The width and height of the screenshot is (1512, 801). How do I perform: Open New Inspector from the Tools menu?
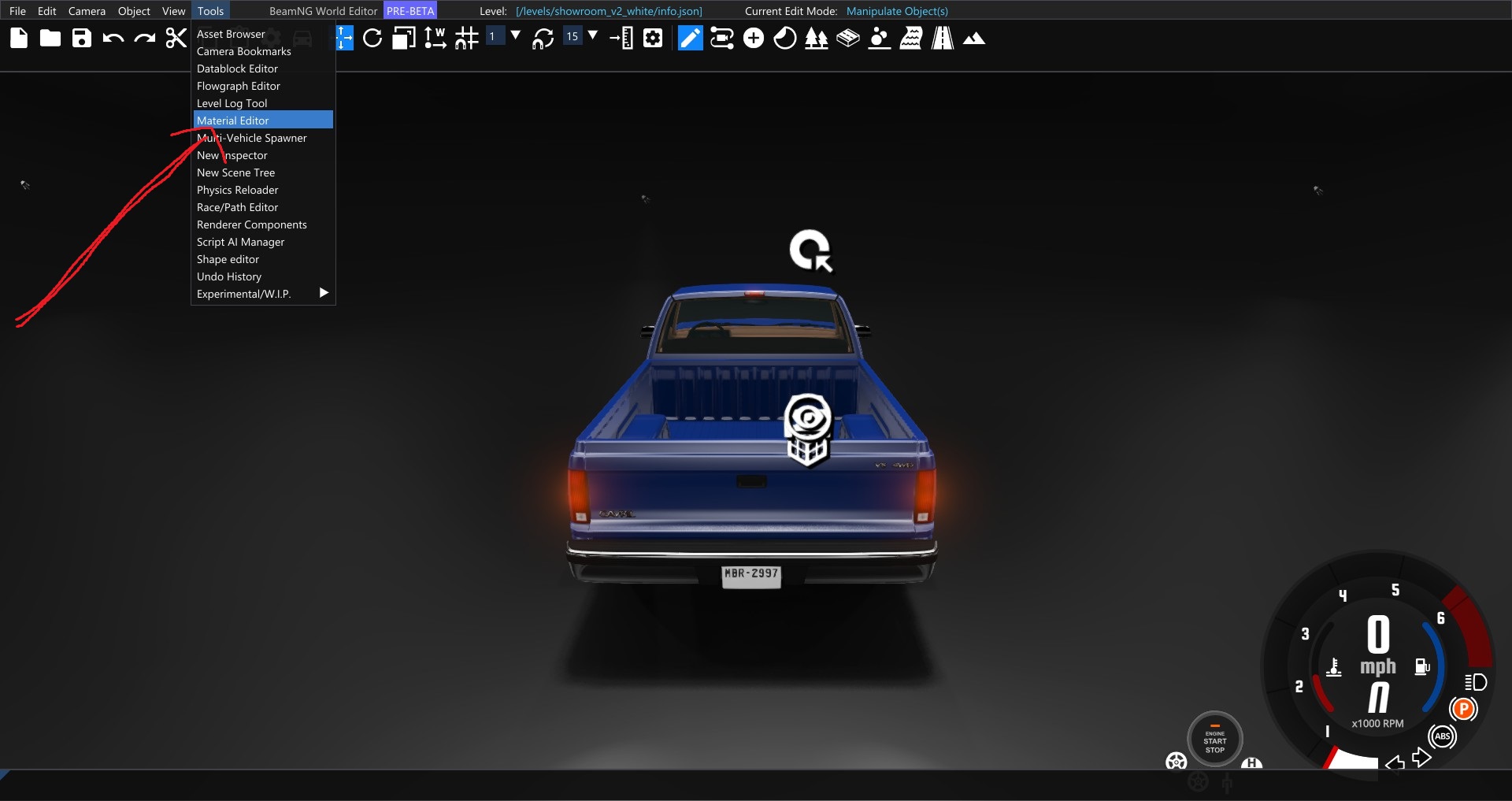(263, 155)
